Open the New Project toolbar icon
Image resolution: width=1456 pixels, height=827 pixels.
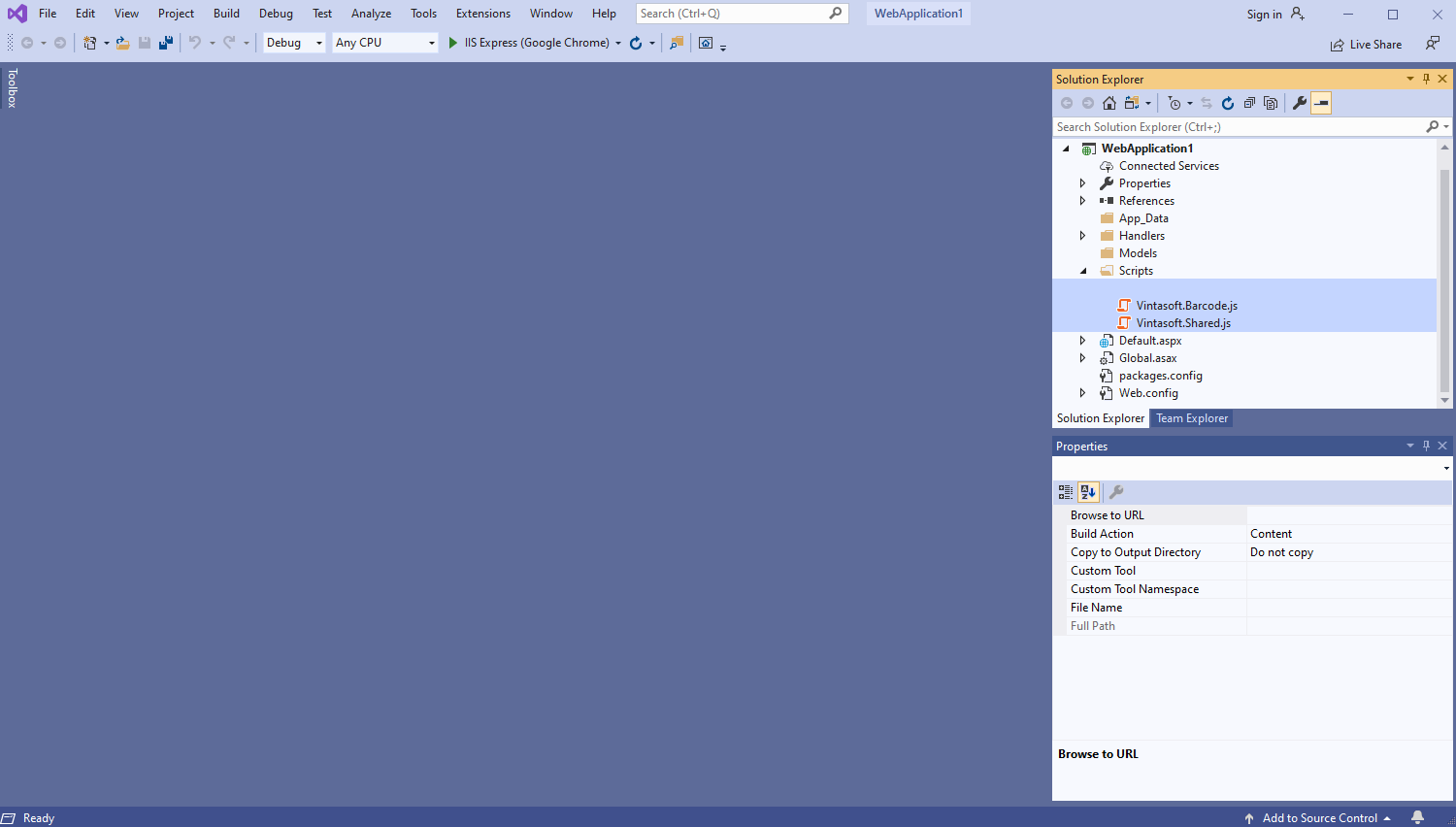89,43
